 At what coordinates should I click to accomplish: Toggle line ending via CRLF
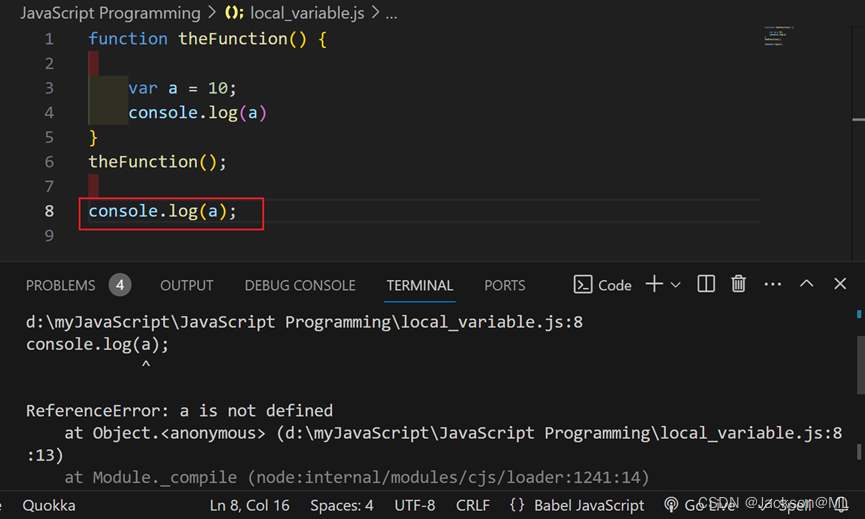point(473,505)
